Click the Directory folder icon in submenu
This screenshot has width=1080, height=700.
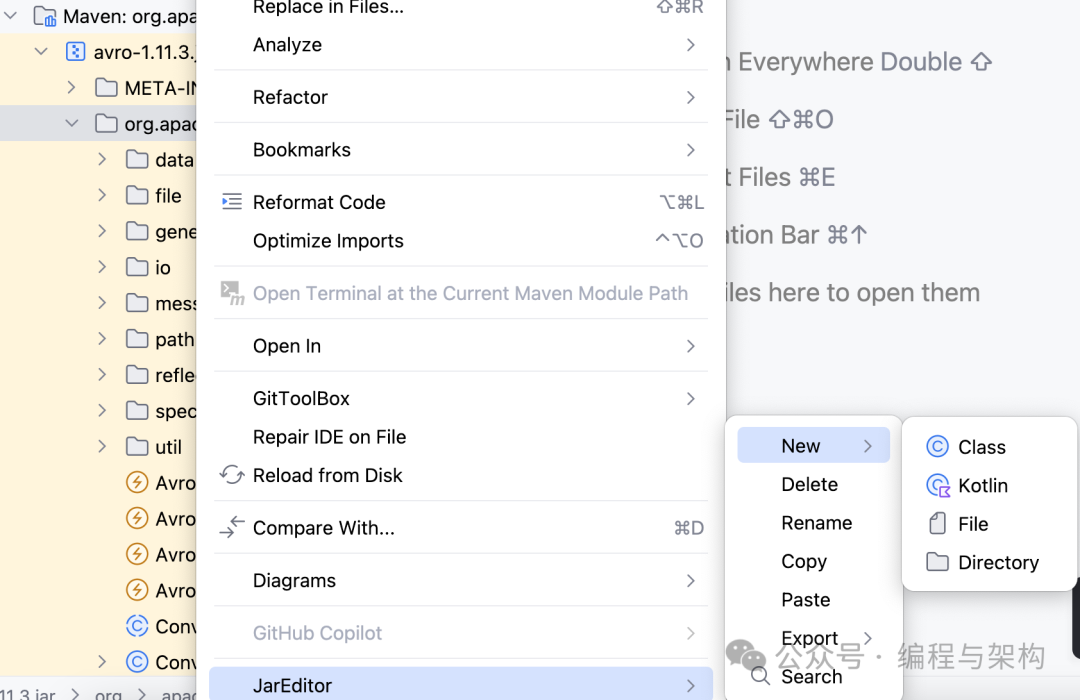(937, 562)
